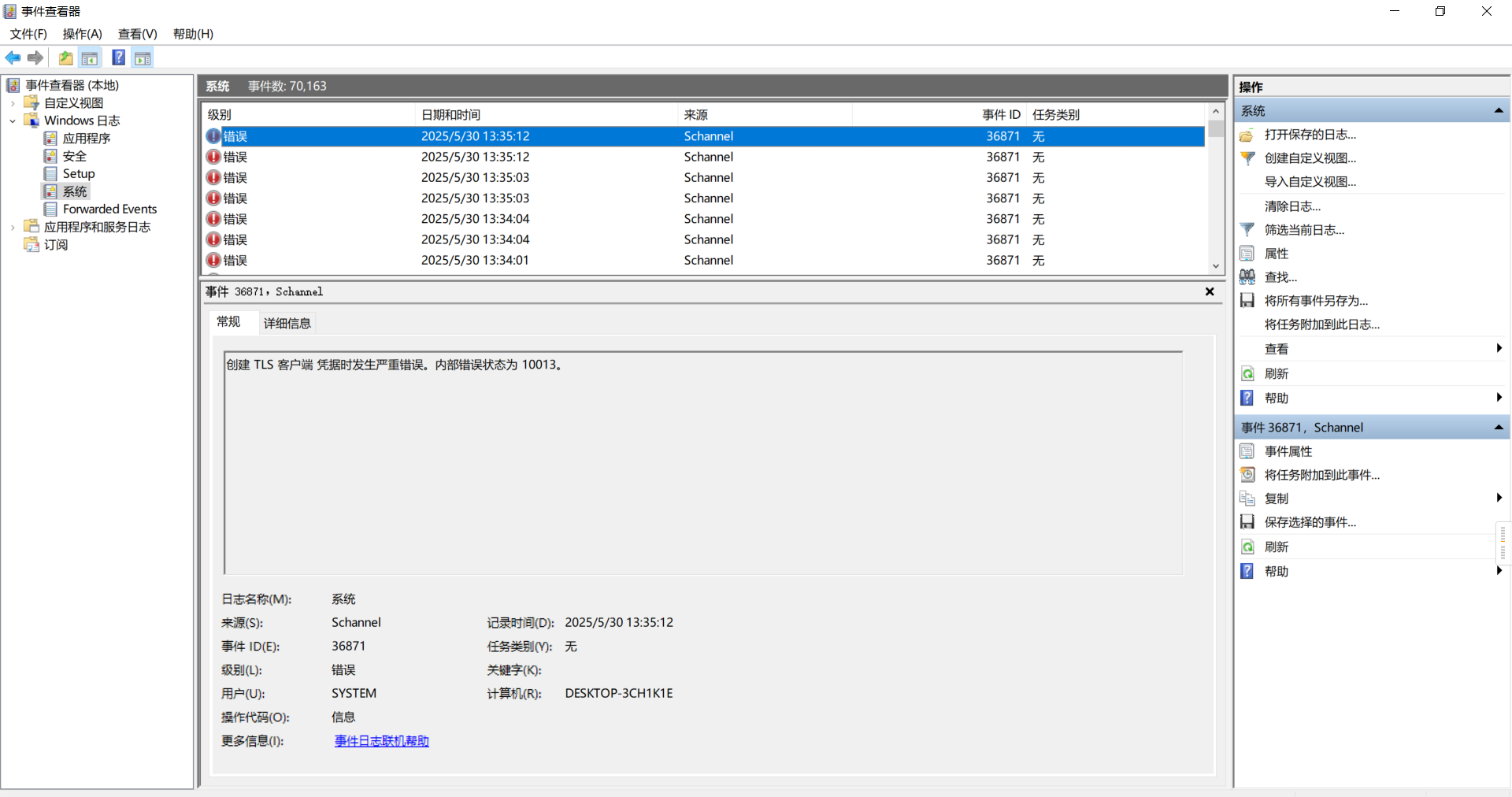Toggle the console tree pane toolbar icon
This screenshot has height=797, width=1512.
pyautogui.click(x=90, y=57)
